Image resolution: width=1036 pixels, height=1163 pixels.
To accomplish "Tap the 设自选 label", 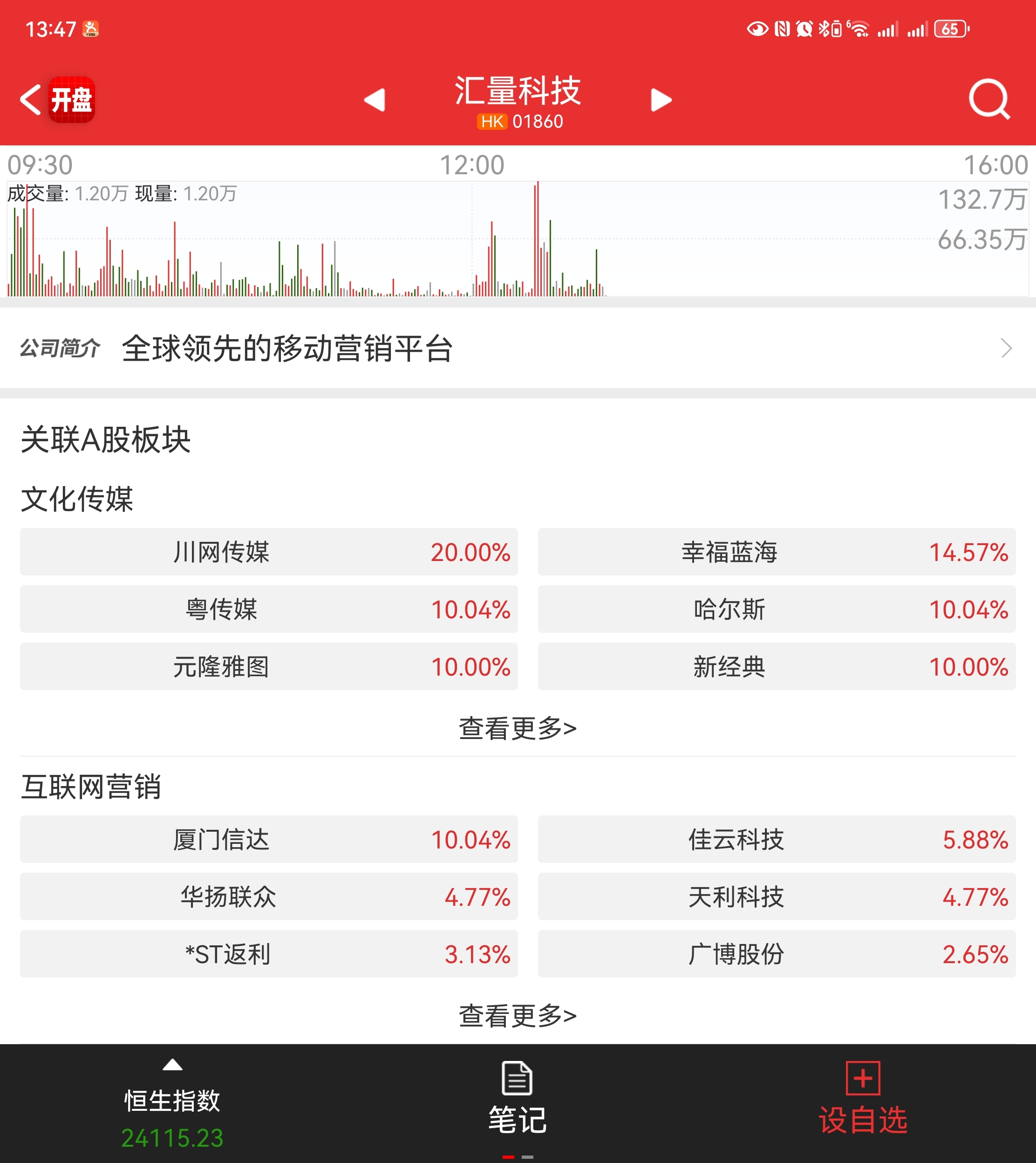I will coord(863,1120).
